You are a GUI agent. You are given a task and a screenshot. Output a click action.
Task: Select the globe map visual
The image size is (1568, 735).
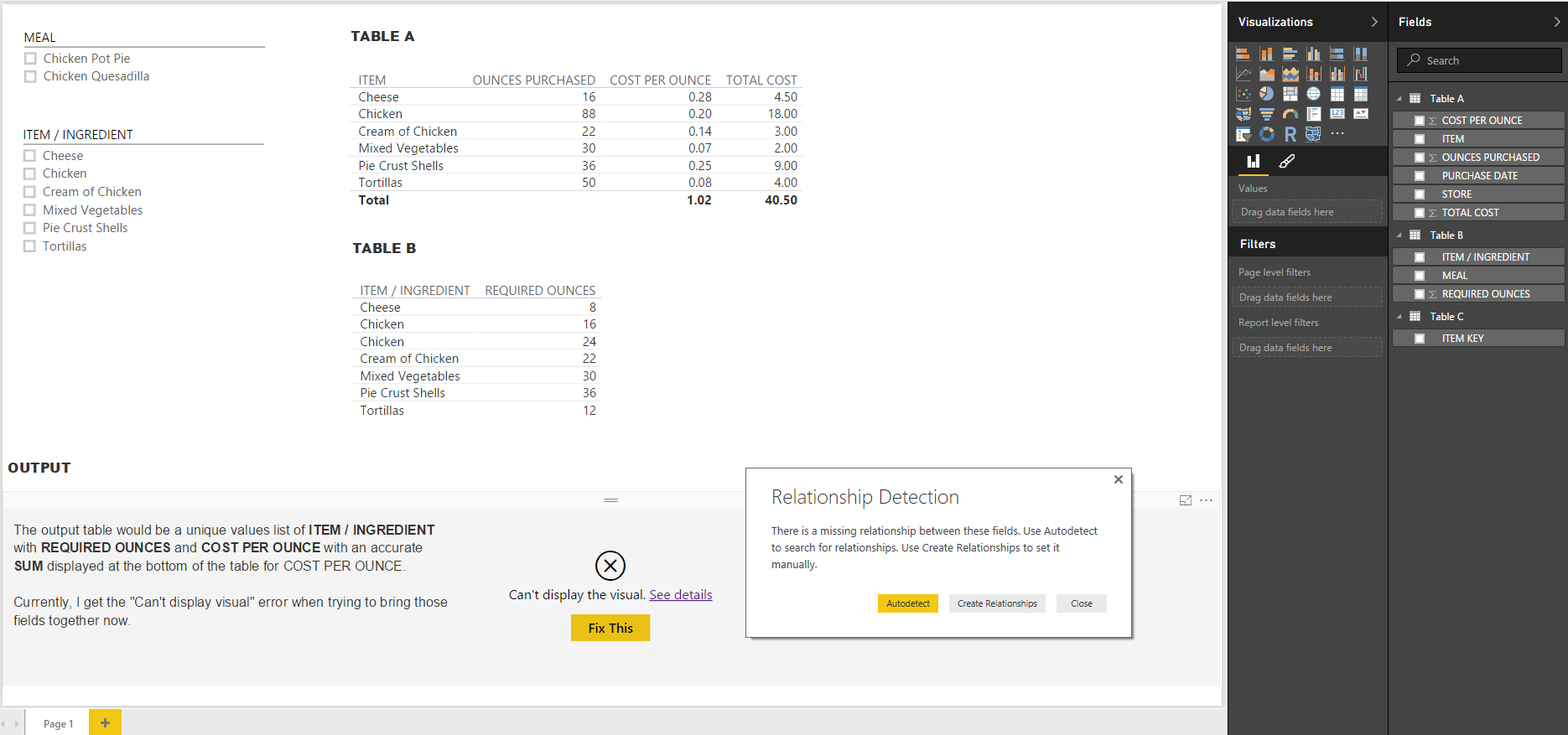[x=1314, y=94]
